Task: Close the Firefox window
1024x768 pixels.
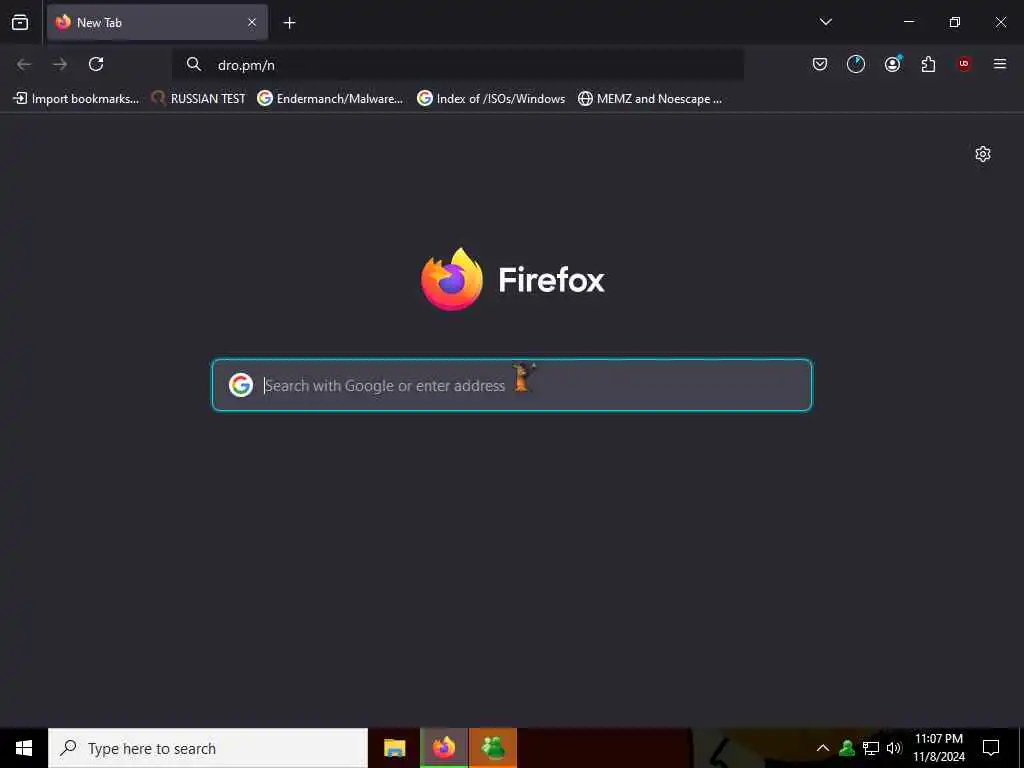Action: [1000, 22]
